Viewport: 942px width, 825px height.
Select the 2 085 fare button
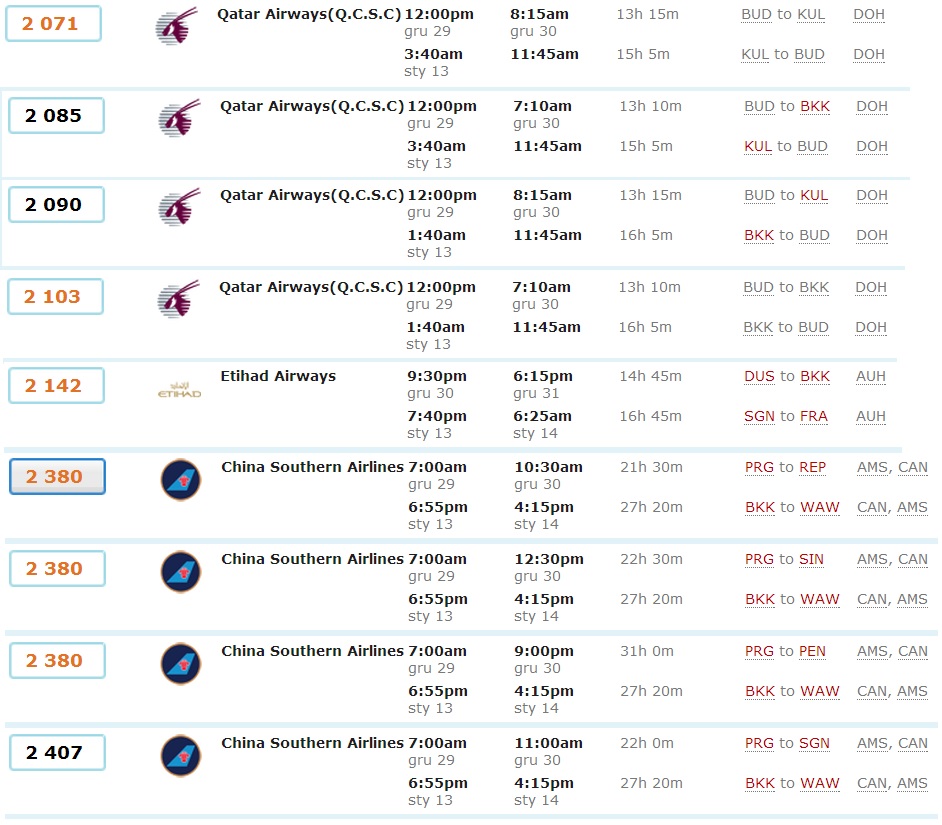pyautogui.click(x=56, y=115)
